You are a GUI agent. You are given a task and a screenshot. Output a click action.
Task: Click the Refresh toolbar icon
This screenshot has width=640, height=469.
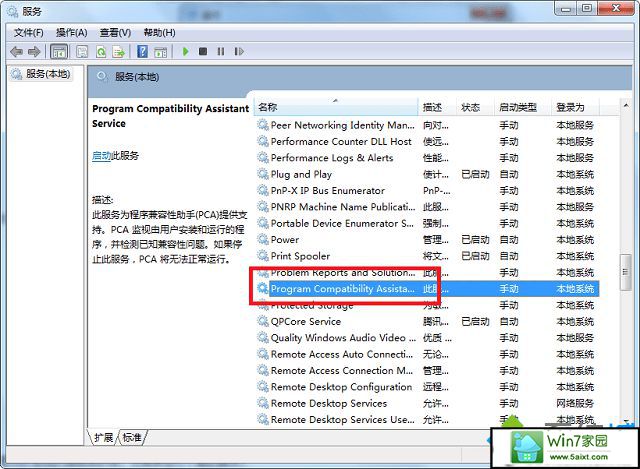click(x=101, y=52)
